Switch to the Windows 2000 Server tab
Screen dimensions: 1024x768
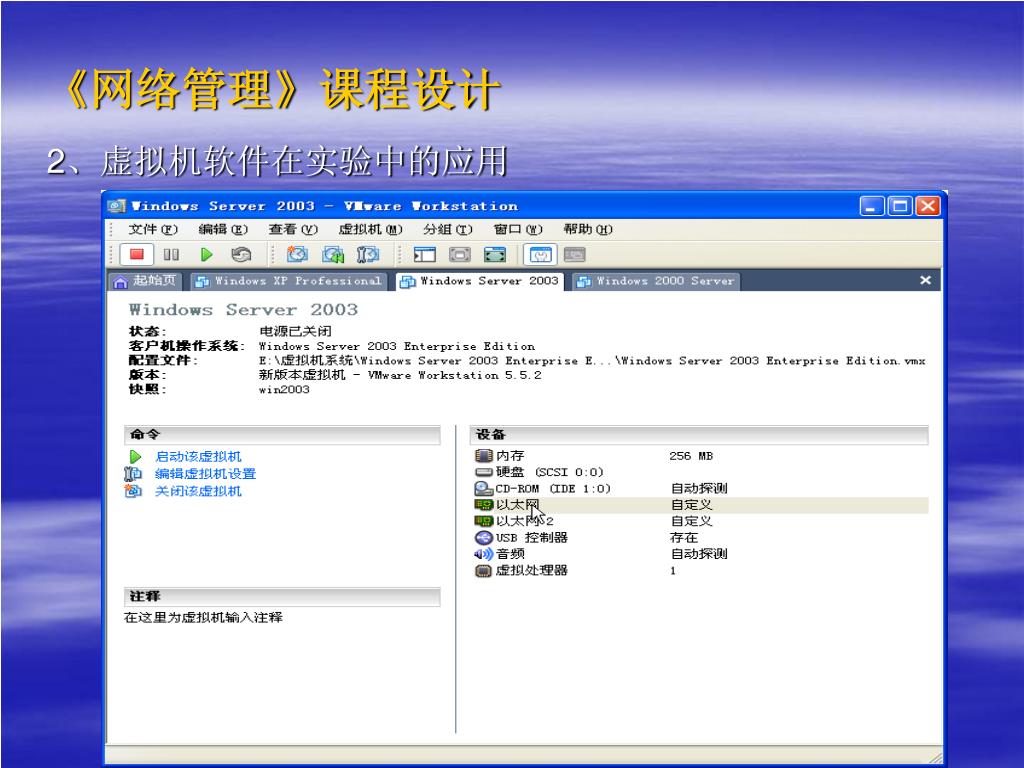tap(656, 281)
